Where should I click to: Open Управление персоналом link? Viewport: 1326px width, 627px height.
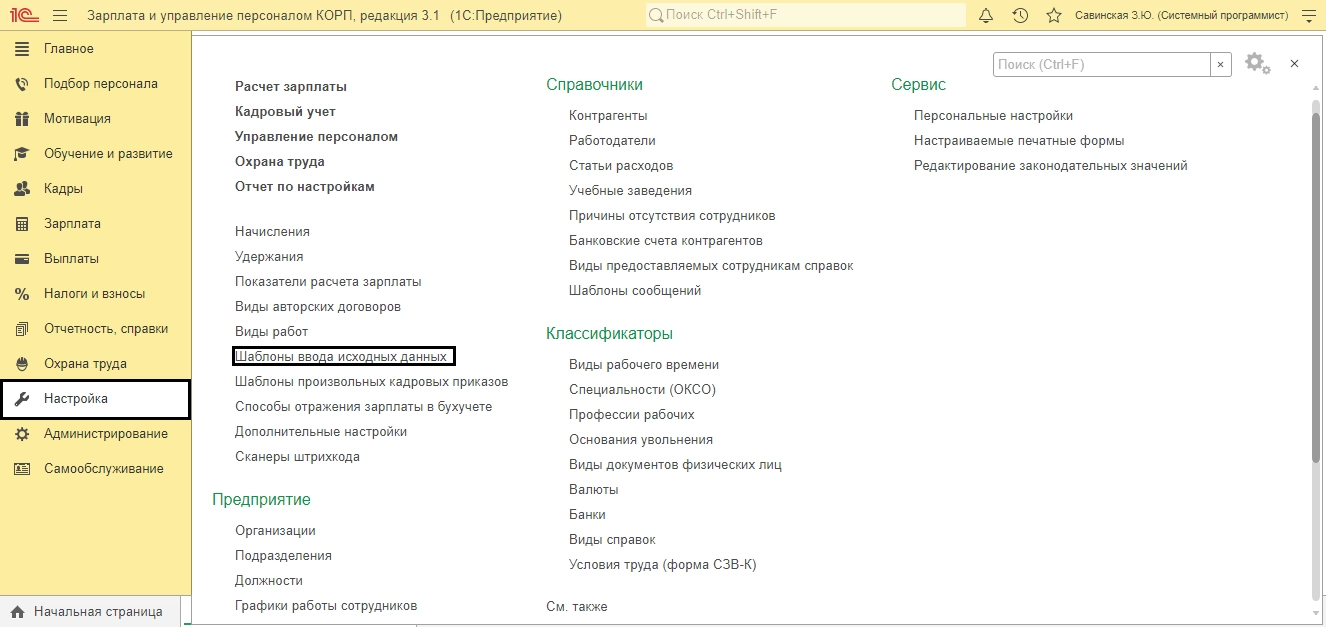317,137
